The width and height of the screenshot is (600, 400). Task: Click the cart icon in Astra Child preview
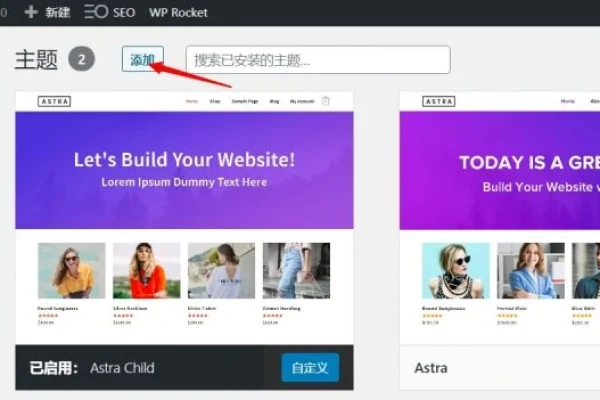(326, 101)
